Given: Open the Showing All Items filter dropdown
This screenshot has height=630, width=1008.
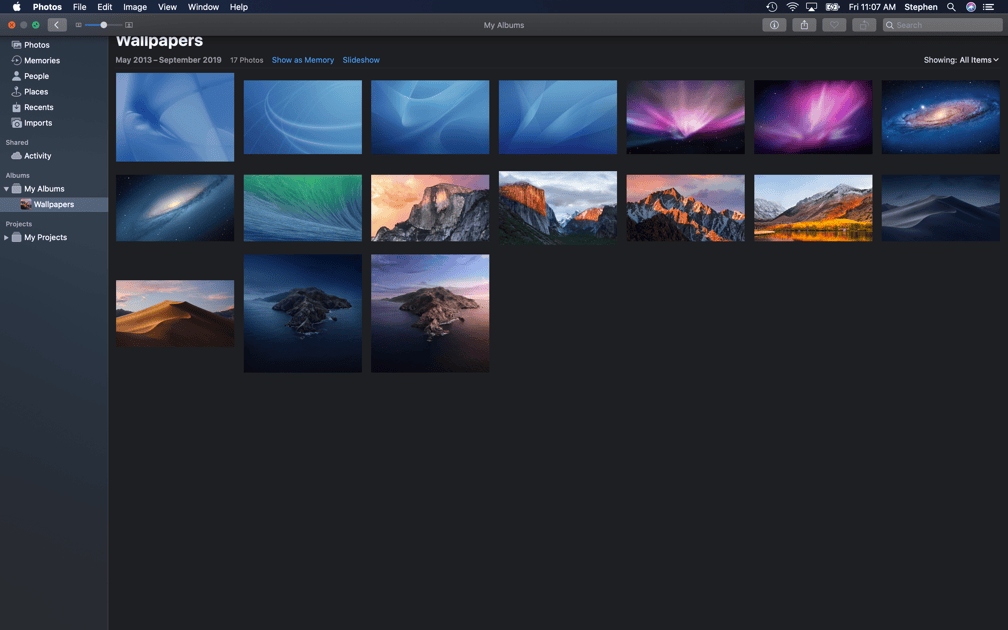Looking at the screenshot, I should click(961, 60).
